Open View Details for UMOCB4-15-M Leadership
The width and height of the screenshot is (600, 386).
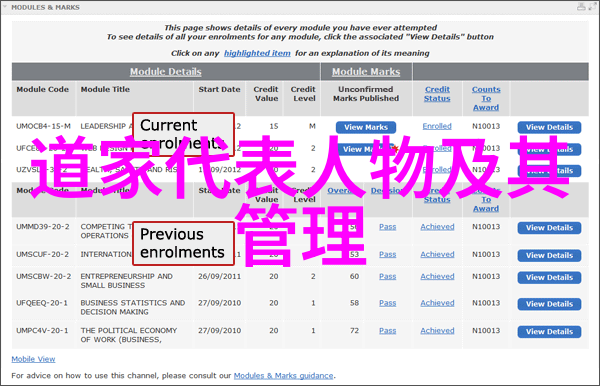click(x=549, y=127)
